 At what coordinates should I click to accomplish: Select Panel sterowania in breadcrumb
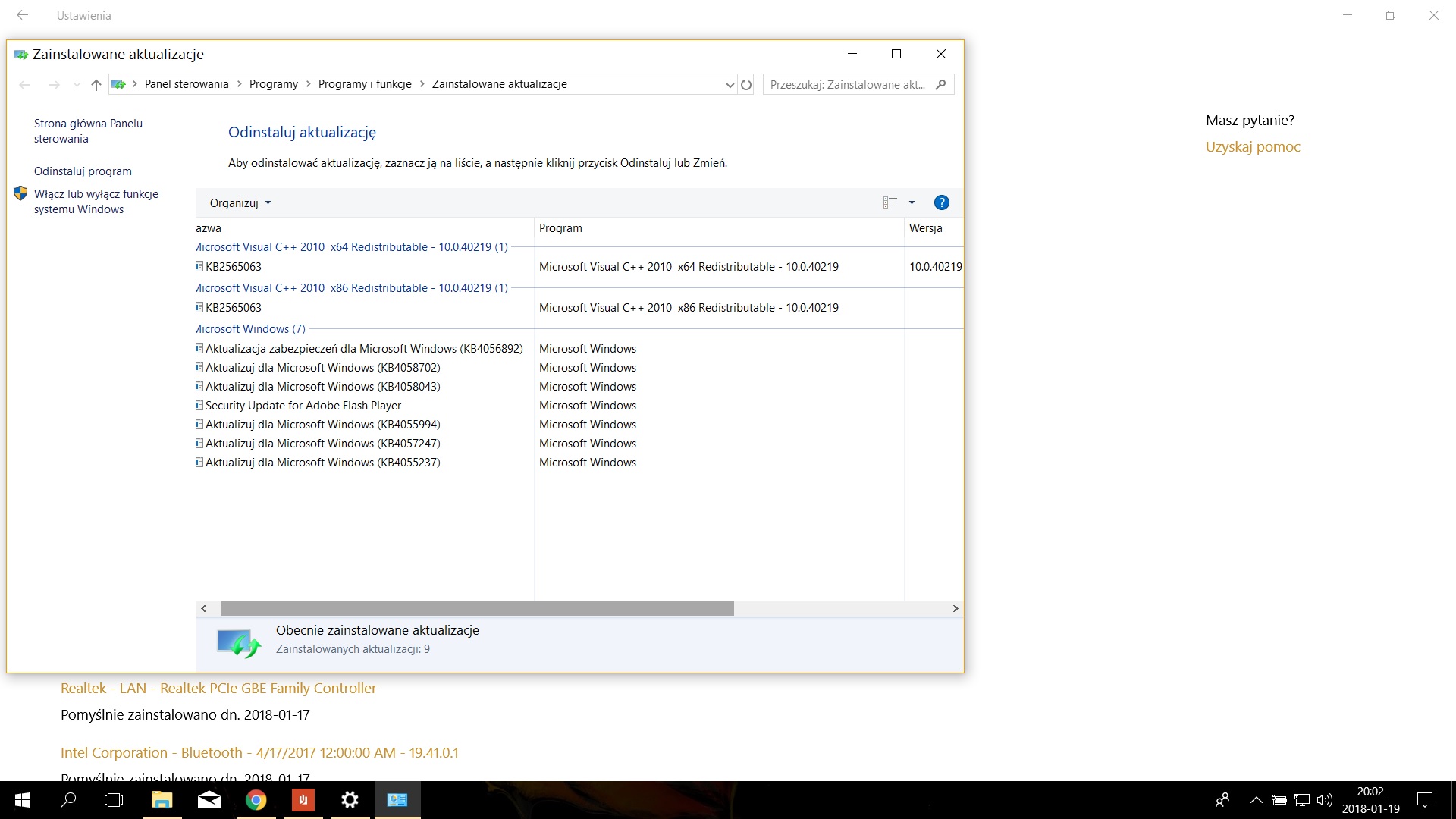point(187,84)
